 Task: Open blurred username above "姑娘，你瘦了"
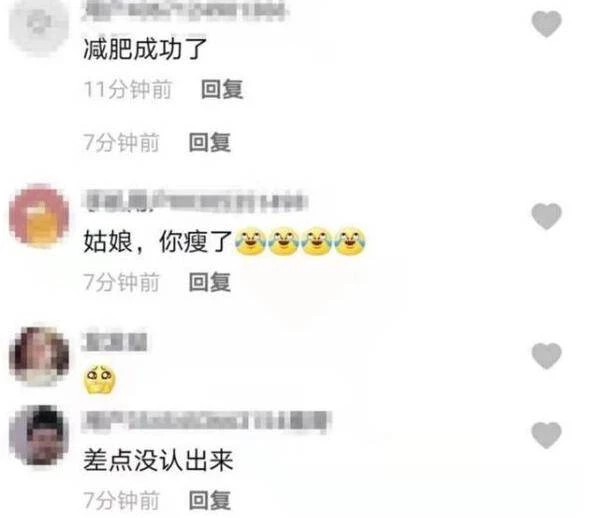195,200
